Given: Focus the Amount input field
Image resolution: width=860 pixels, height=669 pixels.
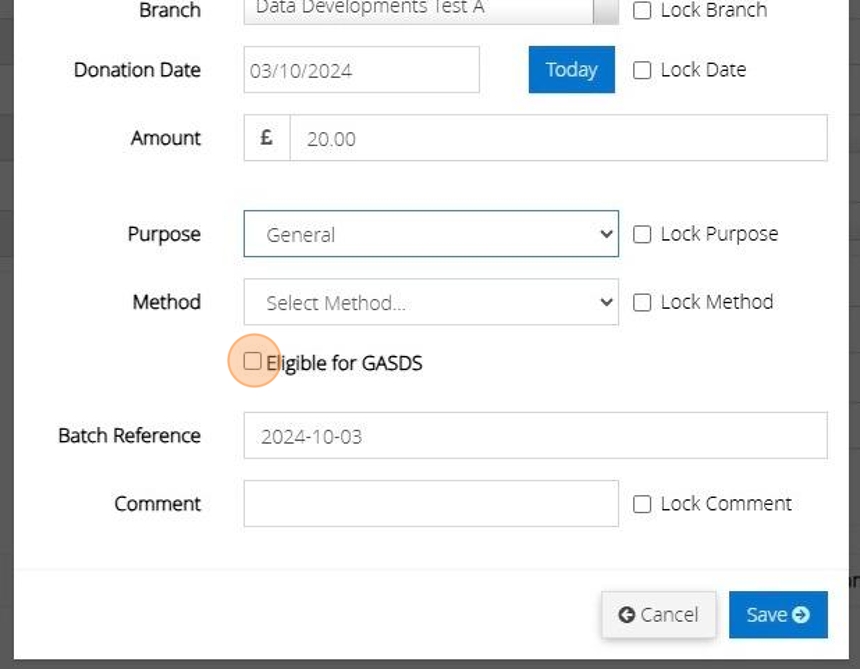Looking at the screenshot, I should click(x=558, y=138).
